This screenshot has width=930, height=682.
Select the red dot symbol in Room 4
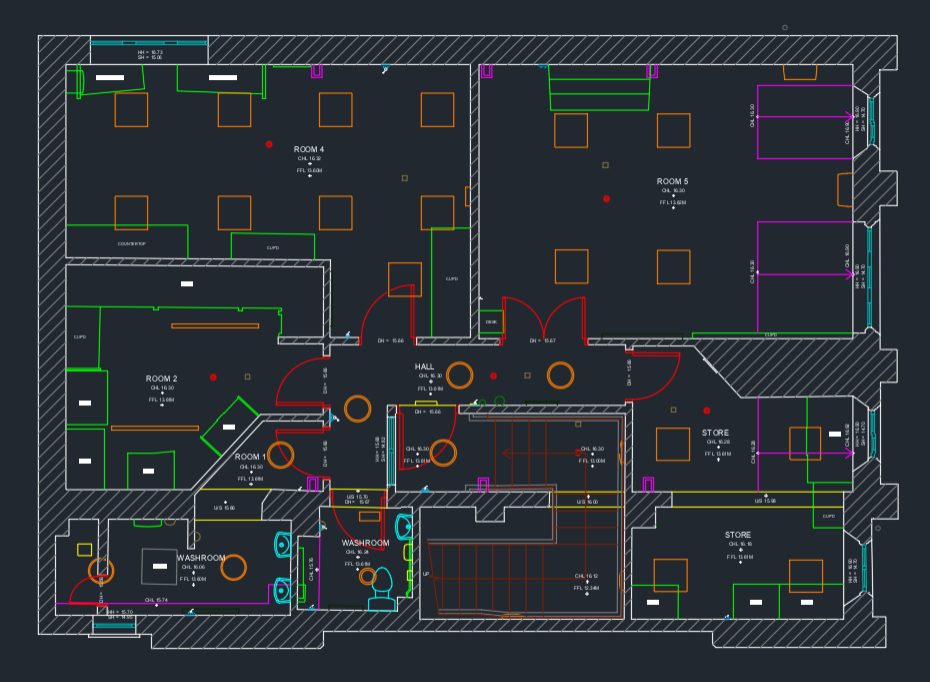(269, 145)
